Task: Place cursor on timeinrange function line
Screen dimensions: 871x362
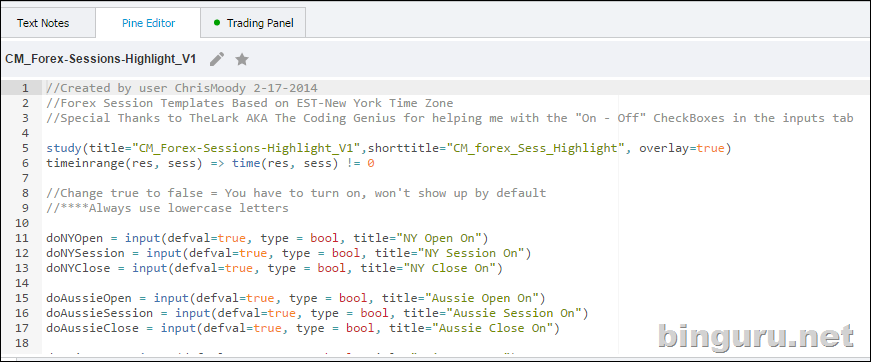Action: 211,163
